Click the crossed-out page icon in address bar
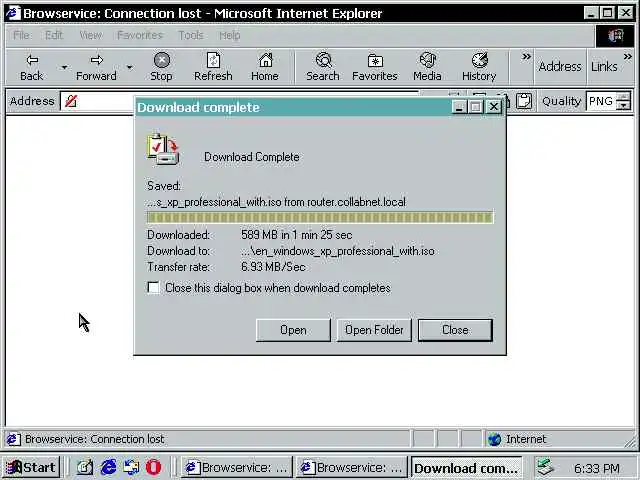The image size is (640, 480). [71, 101]
